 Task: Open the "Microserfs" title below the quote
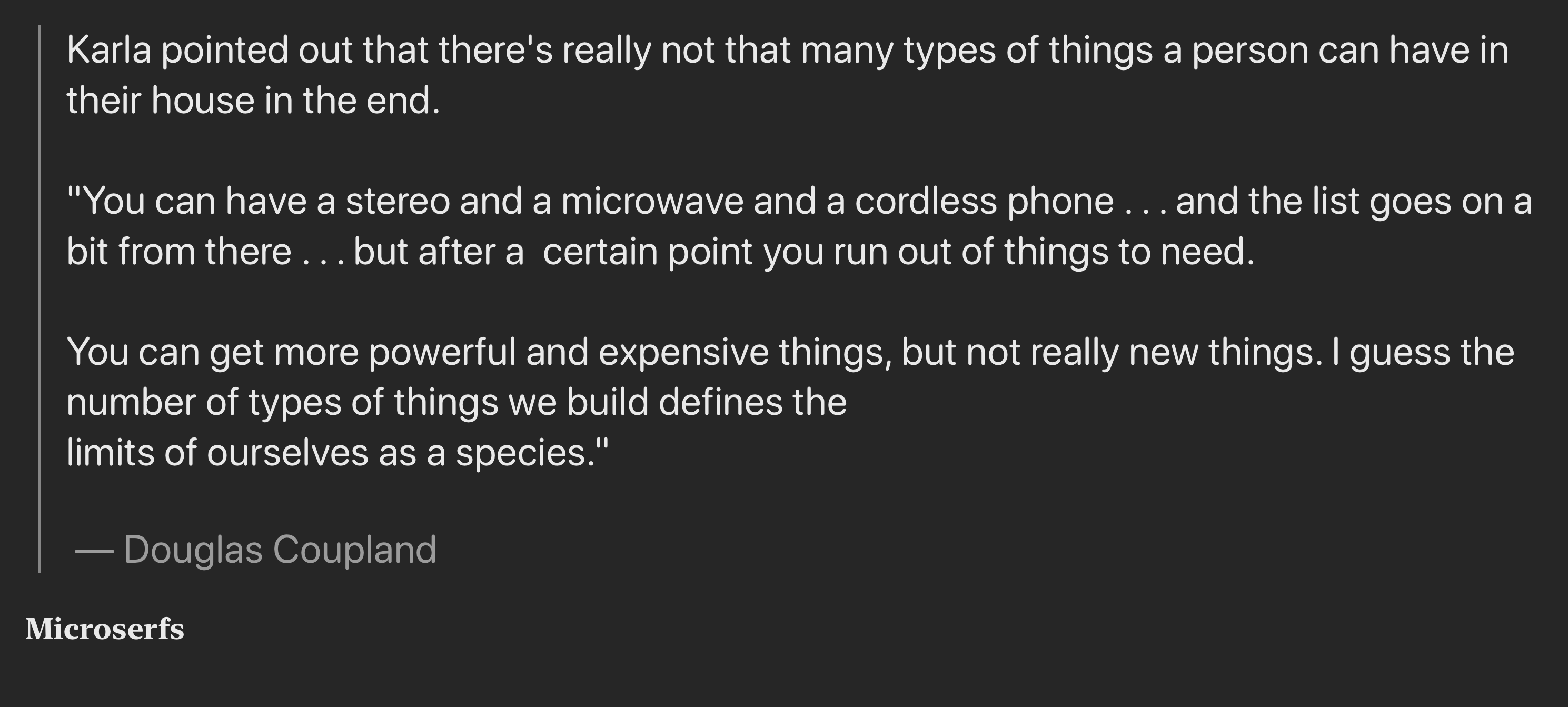point(105,629)
